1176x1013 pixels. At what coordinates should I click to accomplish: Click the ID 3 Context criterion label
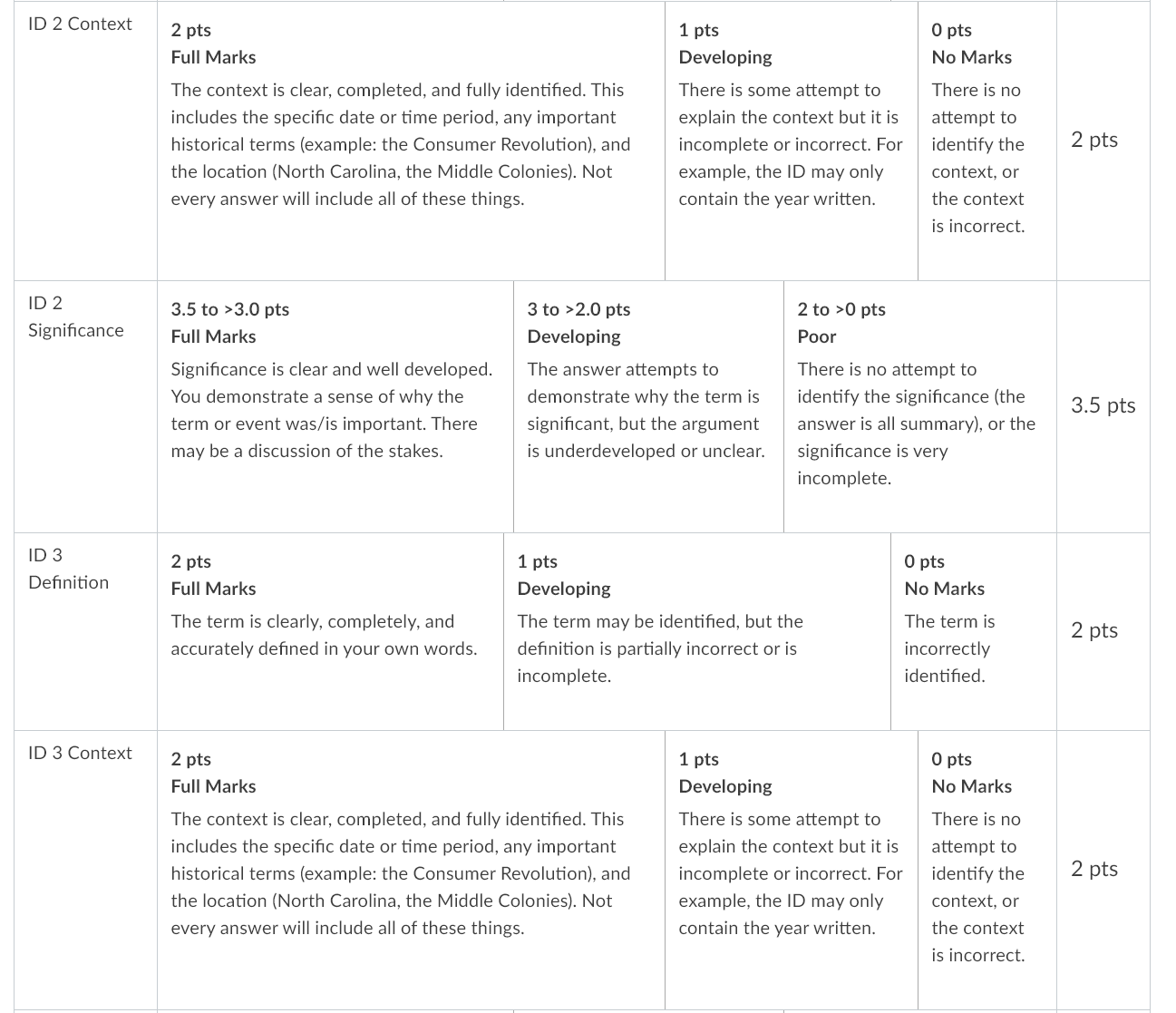80,753
